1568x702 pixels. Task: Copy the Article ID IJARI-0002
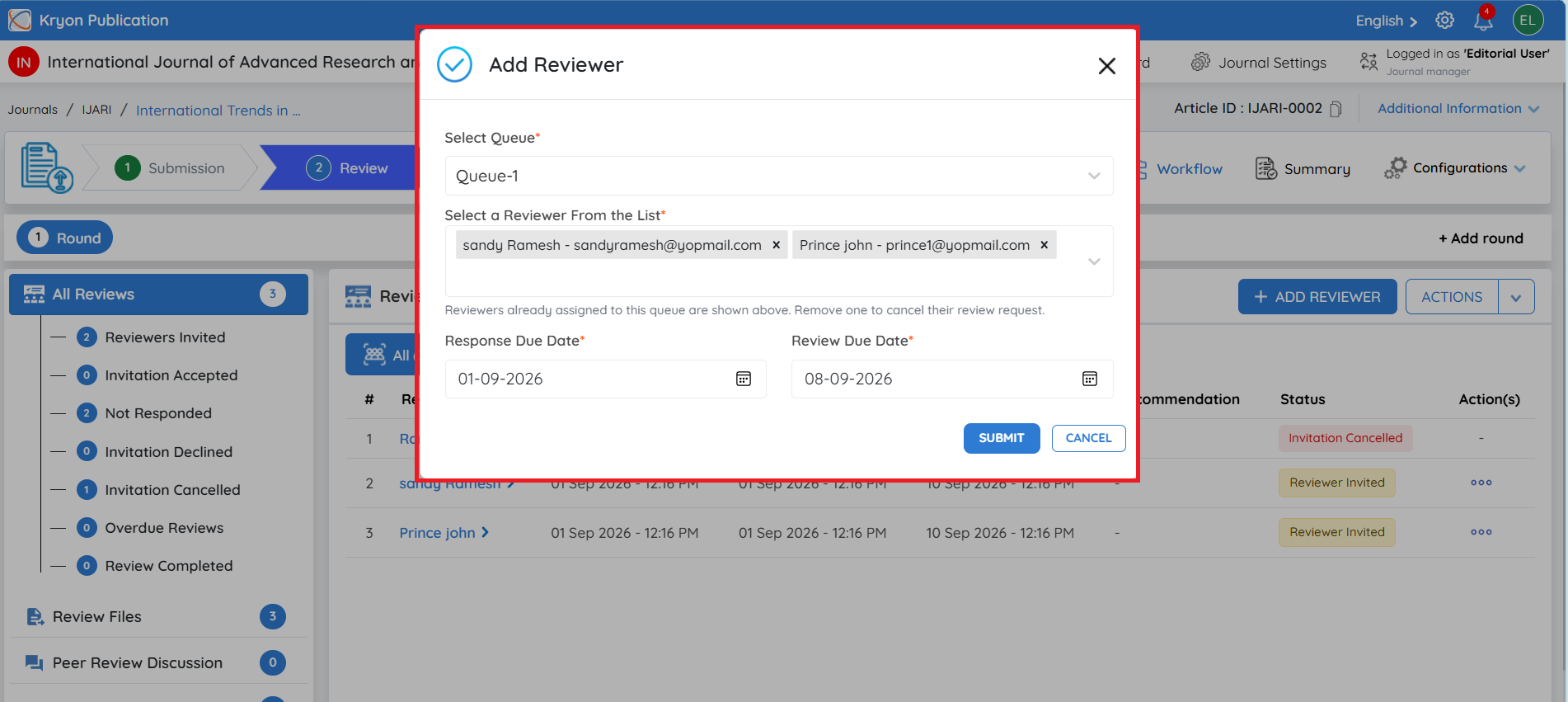1336,109
